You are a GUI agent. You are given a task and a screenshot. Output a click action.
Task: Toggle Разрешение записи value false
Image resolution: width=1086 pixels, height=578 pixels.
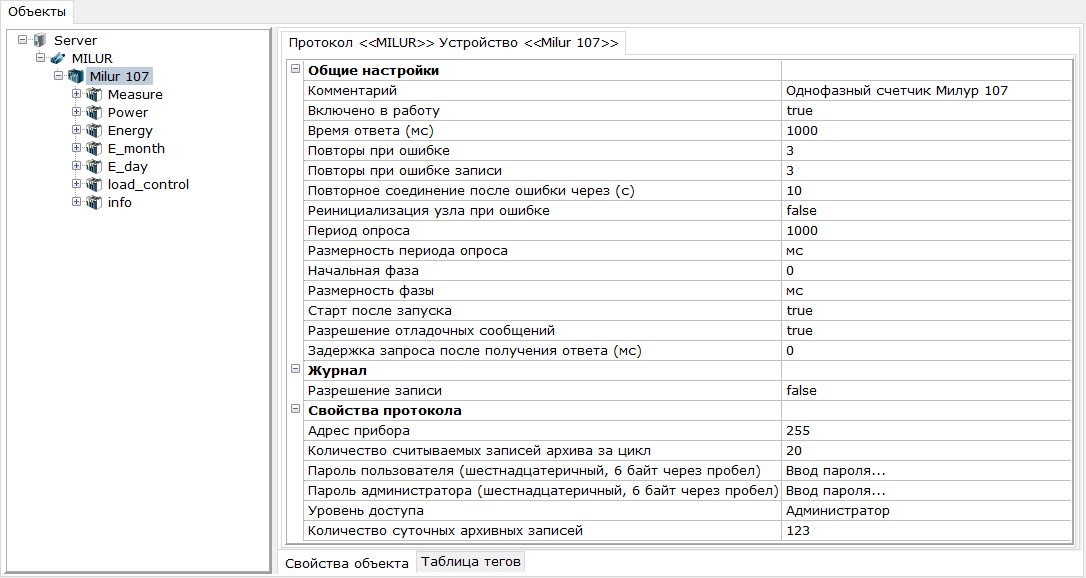click(x=926, y=391)
